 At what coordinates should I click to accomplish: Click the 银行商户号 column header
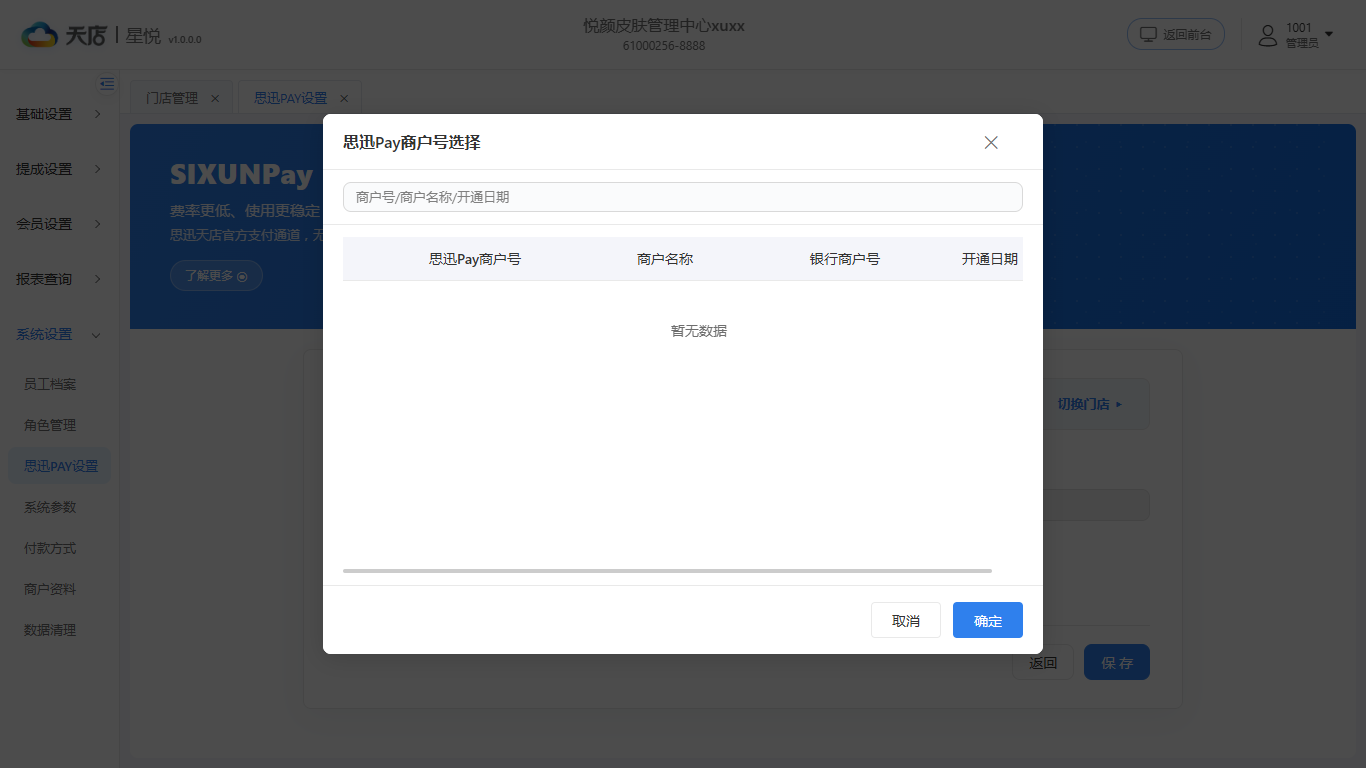(845, 259)
